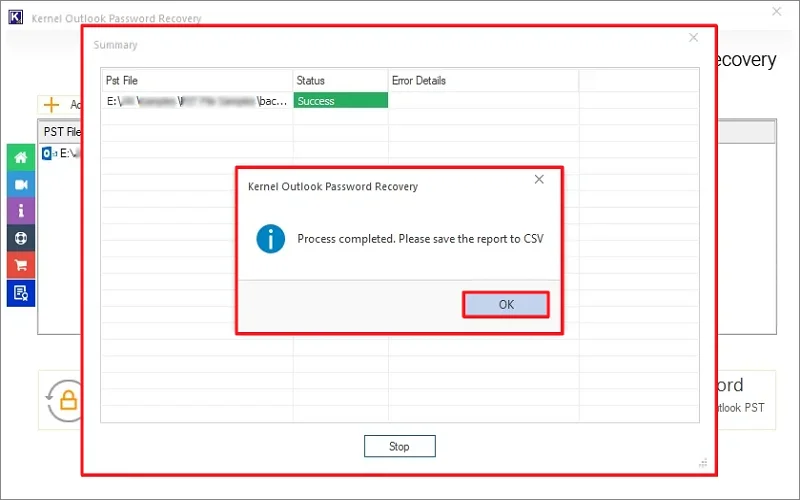Screen dimensions: 800x500
Task: Close the Kernel Outlook Password Recovery message box
Action: pyautogui.click(x=539, y=180)
